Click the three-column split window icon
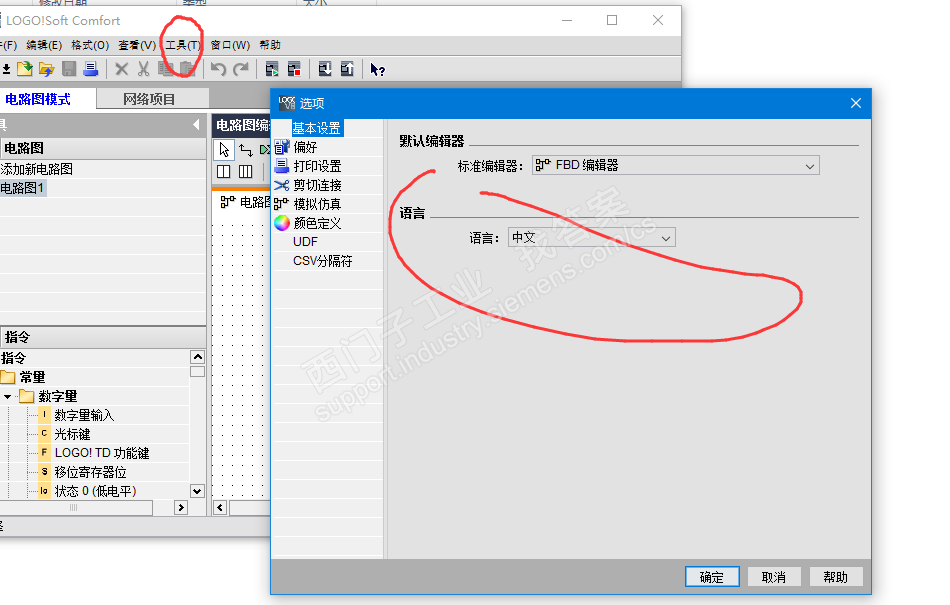950x605 pixels. coord(245,171)
